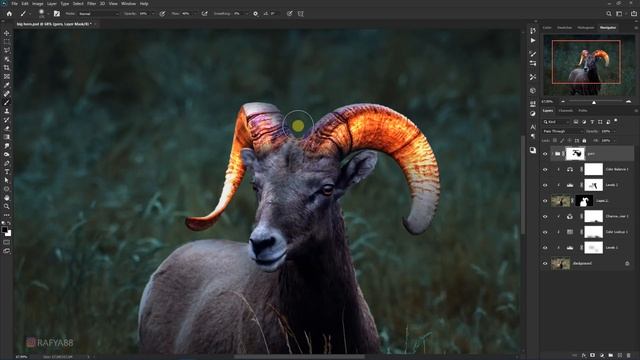The image size is (640, 360).
Task: Add layer mask icon at panel bottom
Action: click(x=593, y=356)
